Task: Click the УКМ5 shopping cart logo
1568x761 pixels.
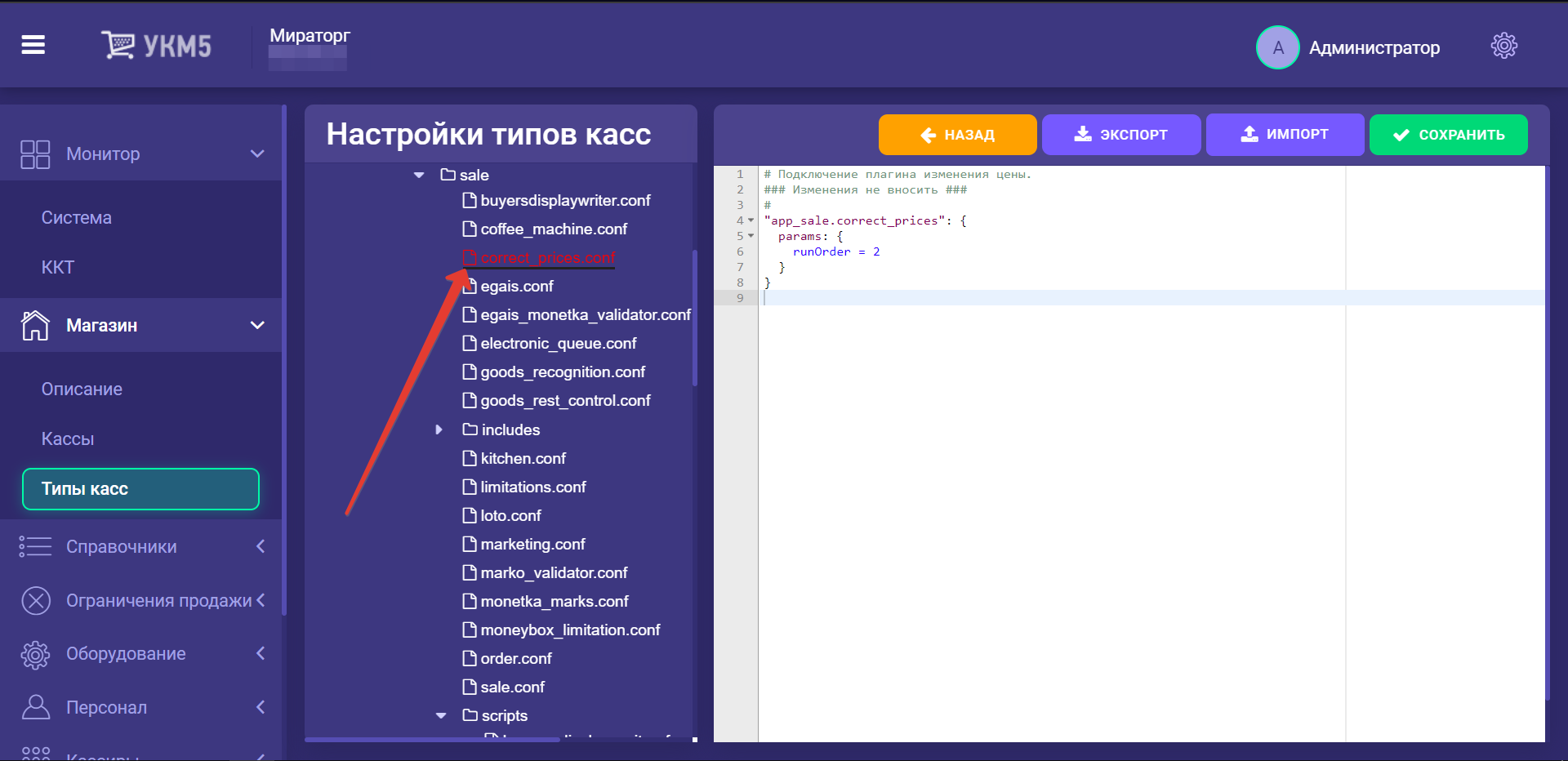Action: click(x=156, y=45)
